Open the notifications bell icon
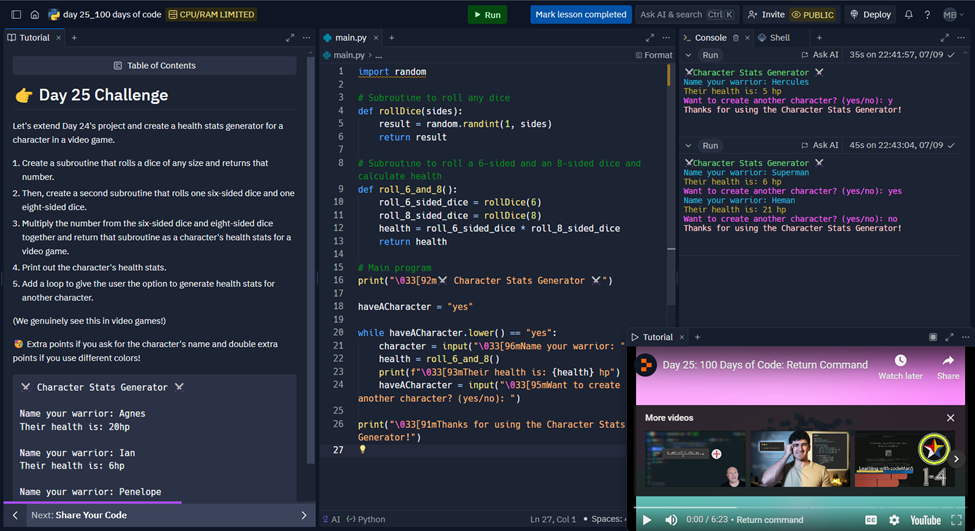This screenshot has height=531, width=975. [908, 14]
